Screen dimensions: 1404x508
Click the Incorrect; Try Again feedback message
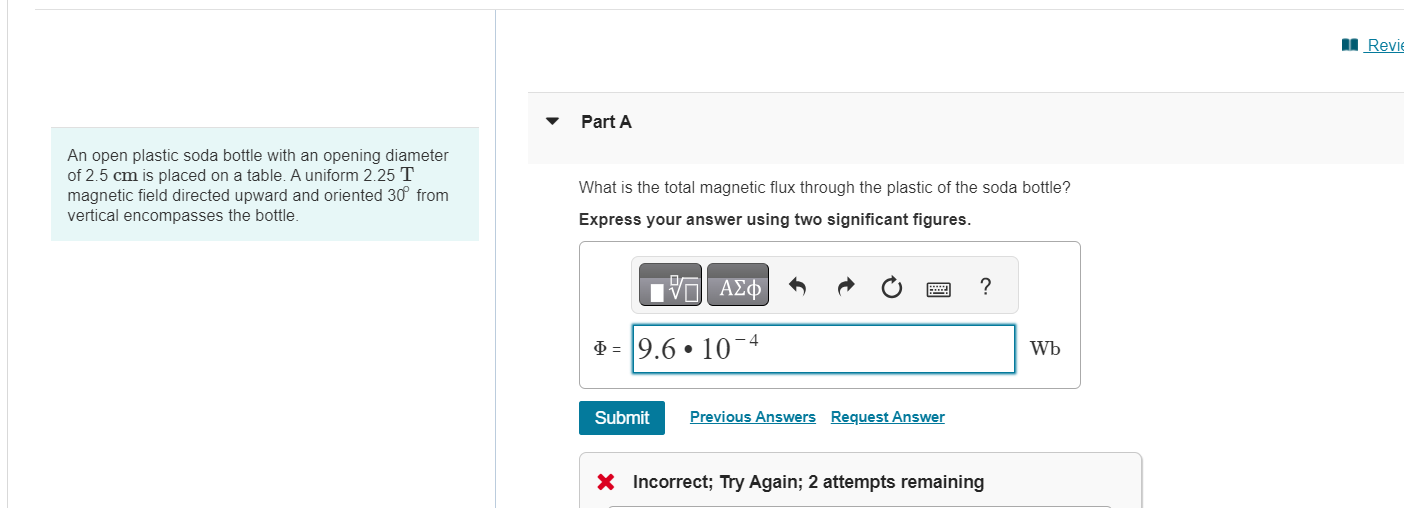(808, 482)
